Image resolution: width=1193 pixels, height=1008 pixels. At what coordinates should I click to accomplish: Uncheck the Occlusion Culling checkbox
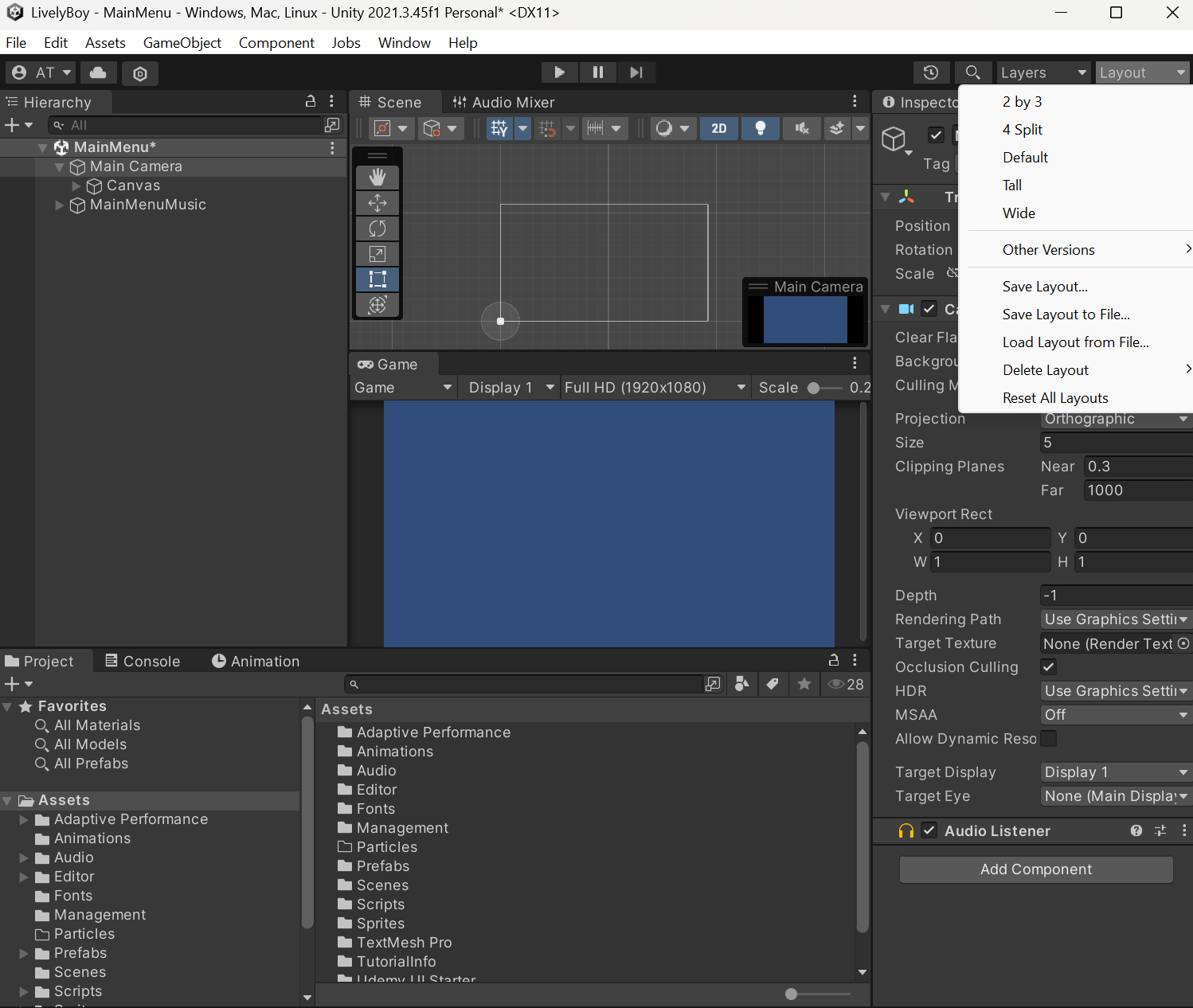tap(1049, 667)
